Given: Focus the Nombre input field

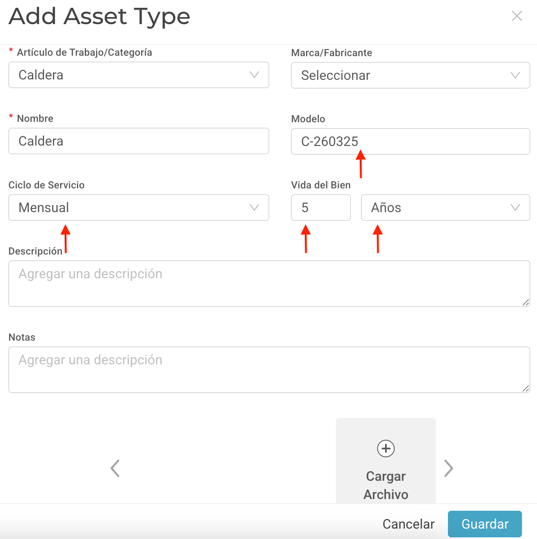Looking at the screenshot, I should click(x=139, y=141).
